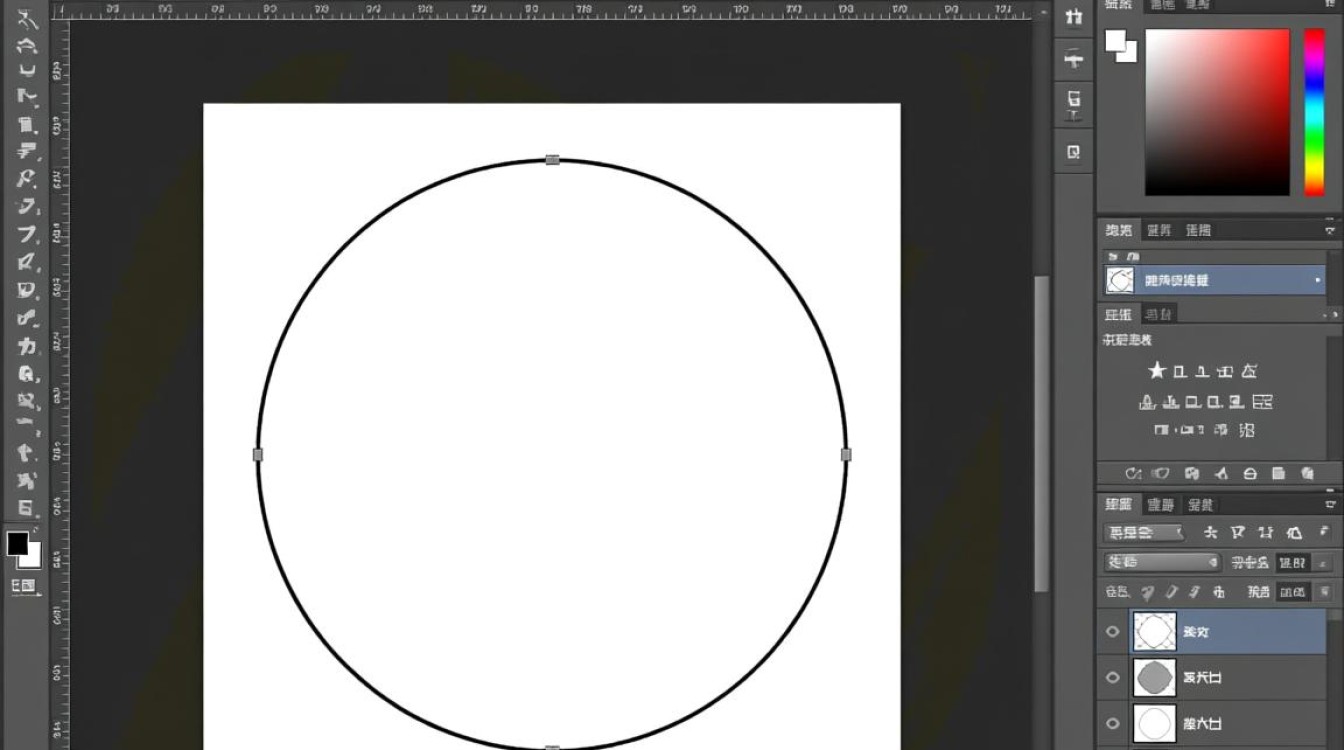This screenshot has height=750, width=1344.
Task: Select the last tool above the color swatches
Action: pyautogui.click(x=27, y=507)
